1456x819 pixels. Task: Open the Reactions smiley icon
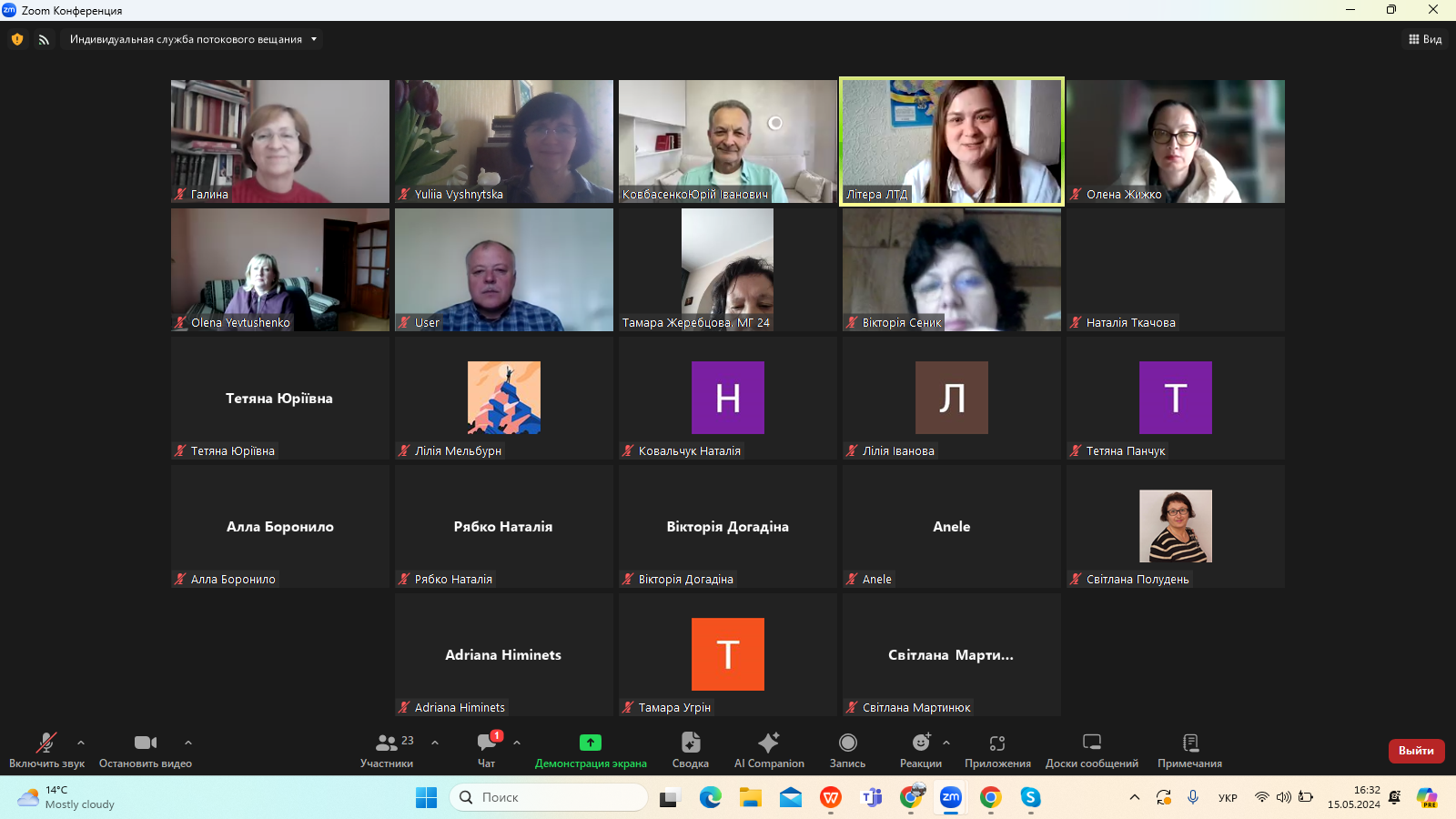[920, 743]
